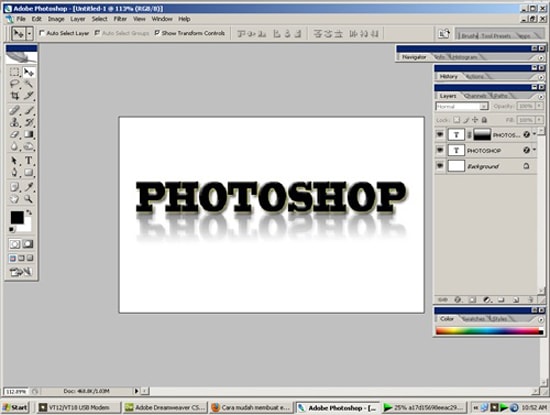This screenshot has width=550, height=415.
Task: Open the Opacity slider arrow
Action: 539,106
